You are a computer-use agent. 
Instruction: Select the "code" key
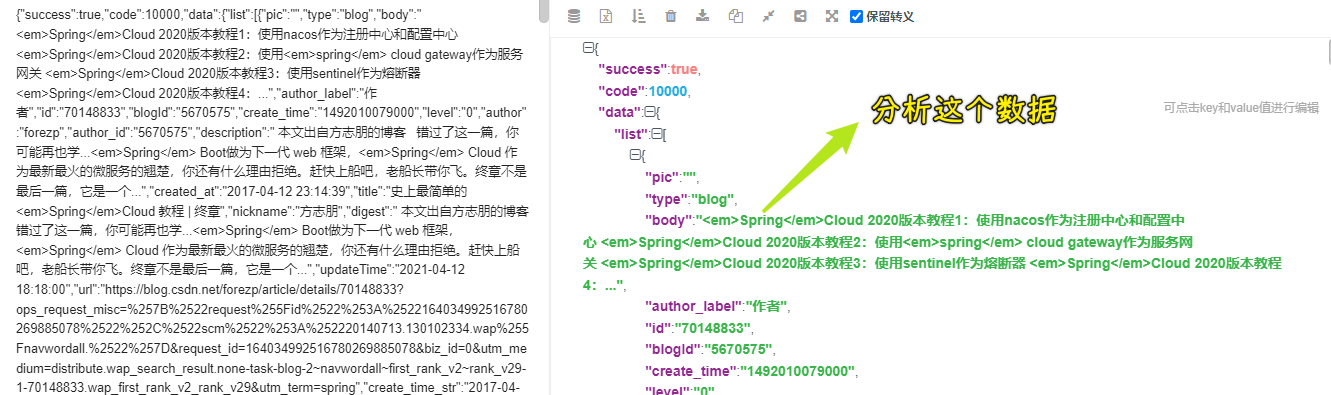click(620, 91)
